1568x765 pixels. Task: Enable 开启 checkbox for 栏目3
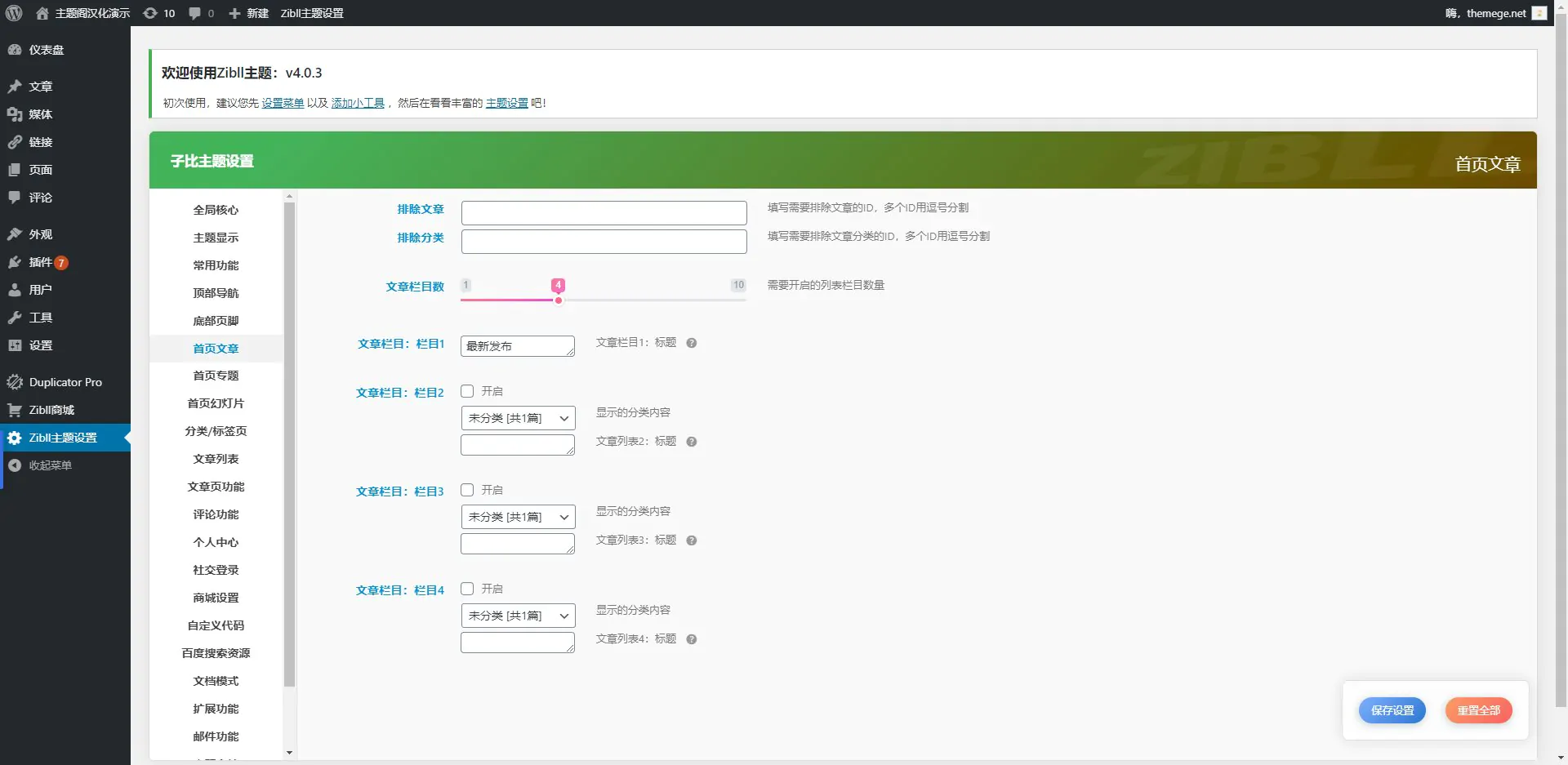pyautogui.click(x=467, y=490)
